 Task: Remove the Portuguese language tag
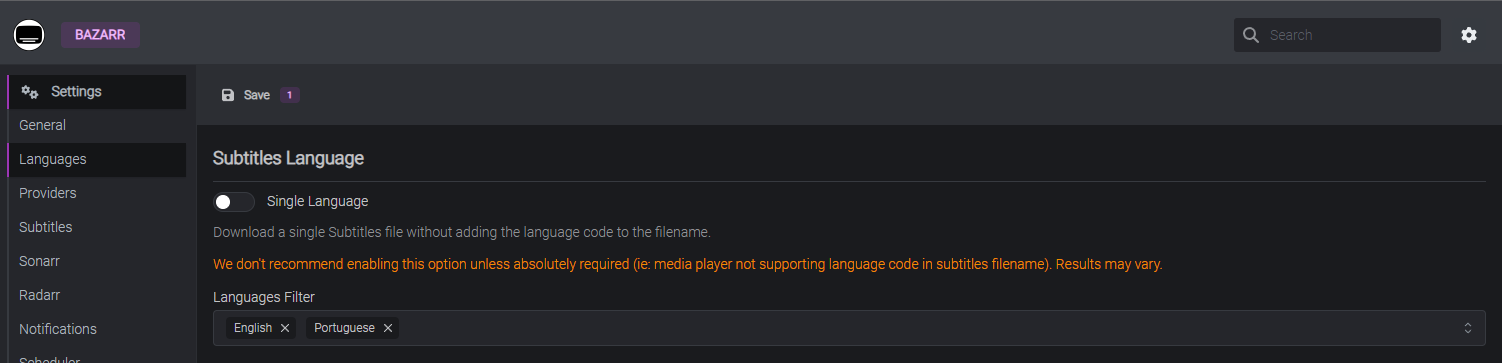tap(388, 328)
